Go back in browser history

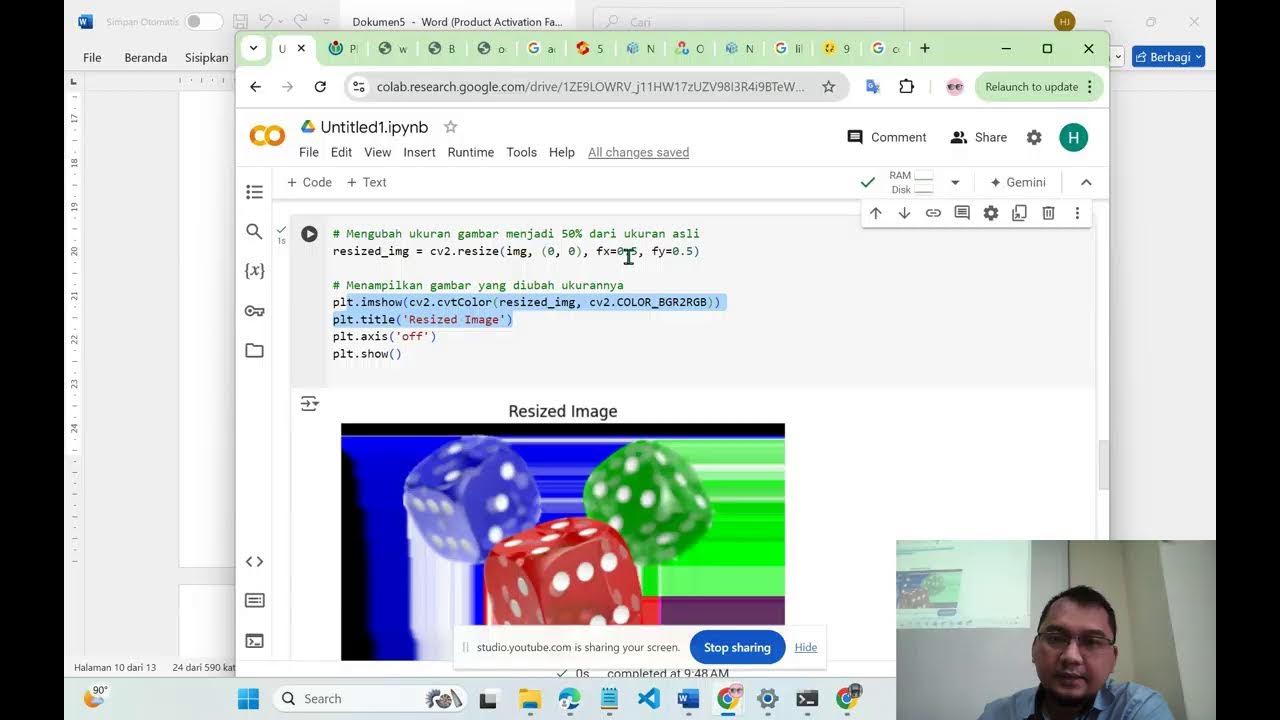[x=255, y=87]
